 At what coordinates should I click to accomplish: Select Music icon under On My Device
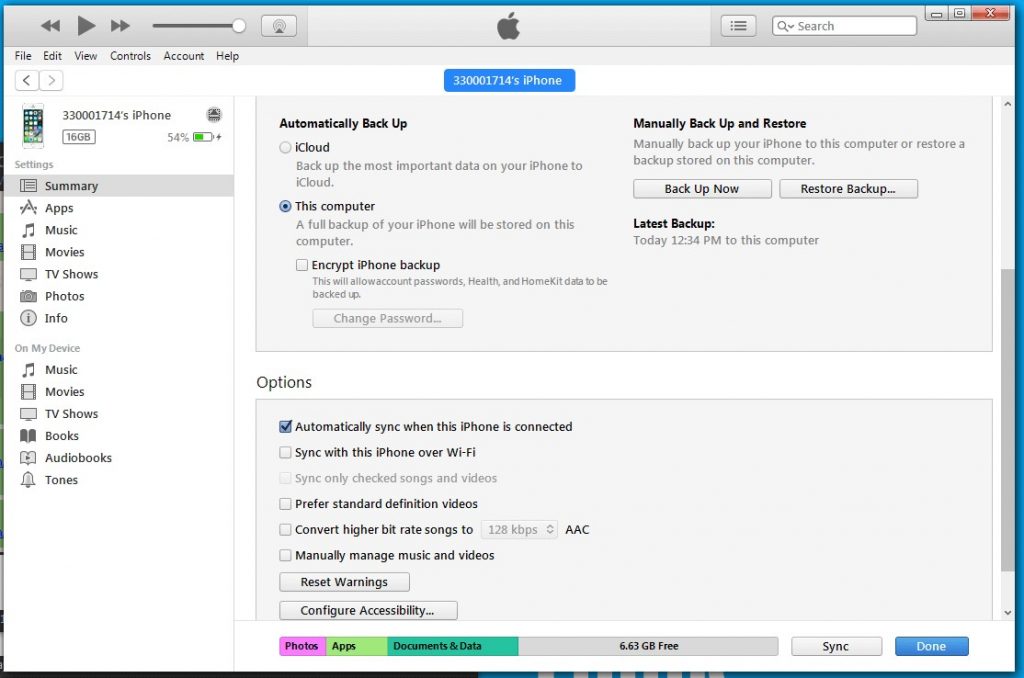28,370
